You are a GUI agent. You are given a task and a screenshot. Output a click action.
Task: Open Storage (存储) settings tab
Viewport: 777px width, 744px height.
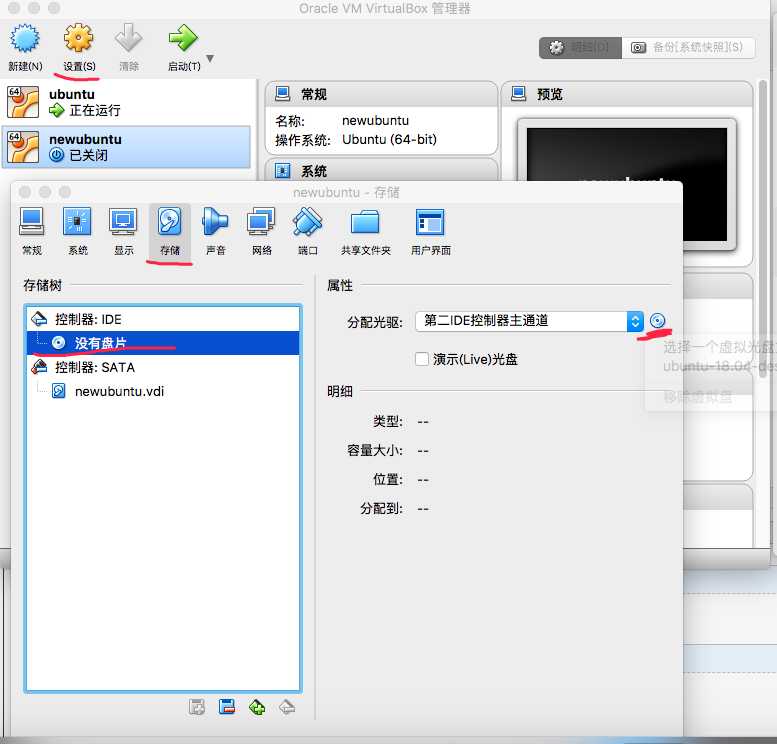[x=169, y=231]
